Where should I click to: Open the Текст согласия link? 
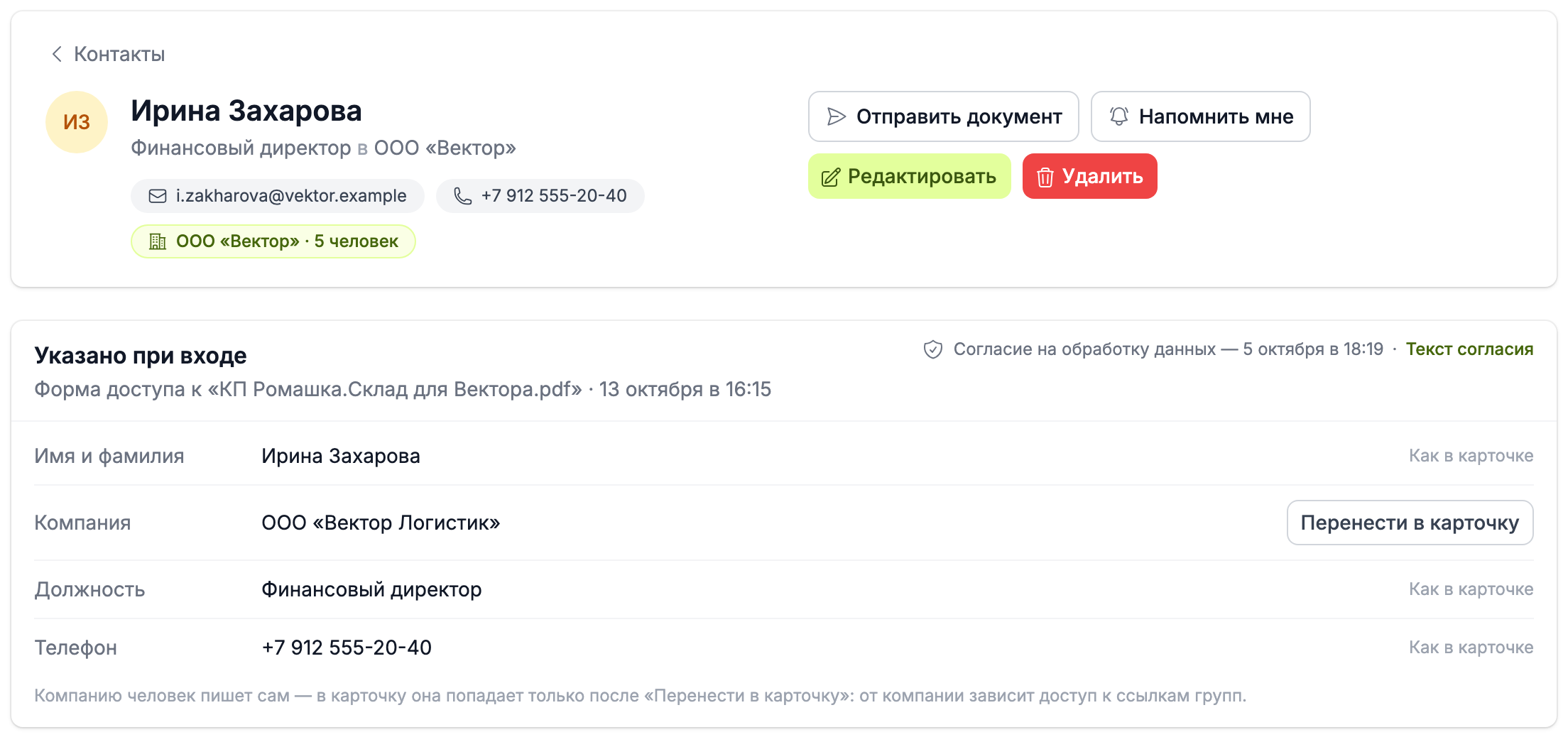click(1469, 349)
